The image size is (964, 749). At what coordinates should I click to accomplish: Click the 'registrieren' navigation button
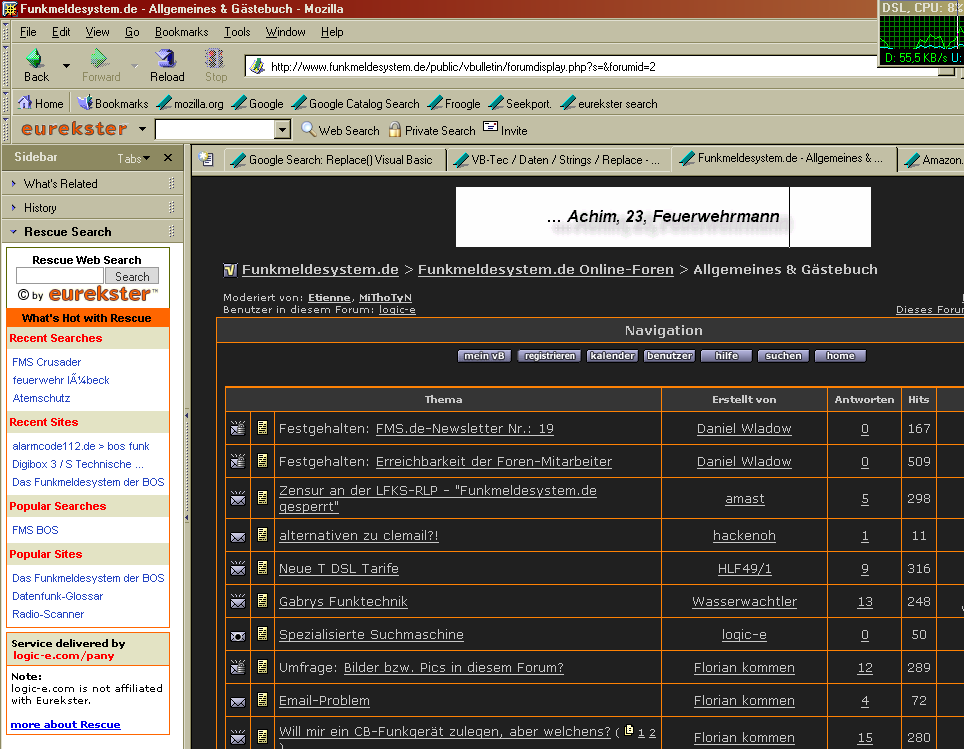[549, 356]
